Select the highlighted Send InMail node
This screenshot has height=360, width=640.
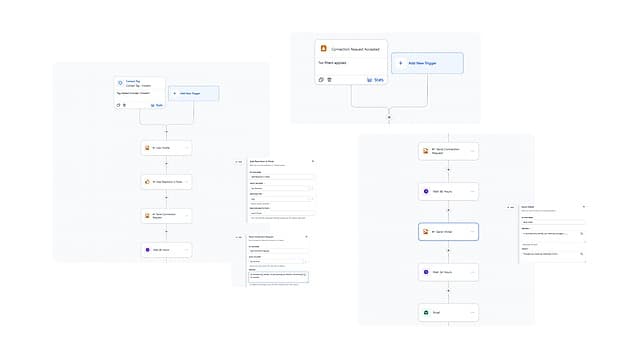tap(448, 232)
